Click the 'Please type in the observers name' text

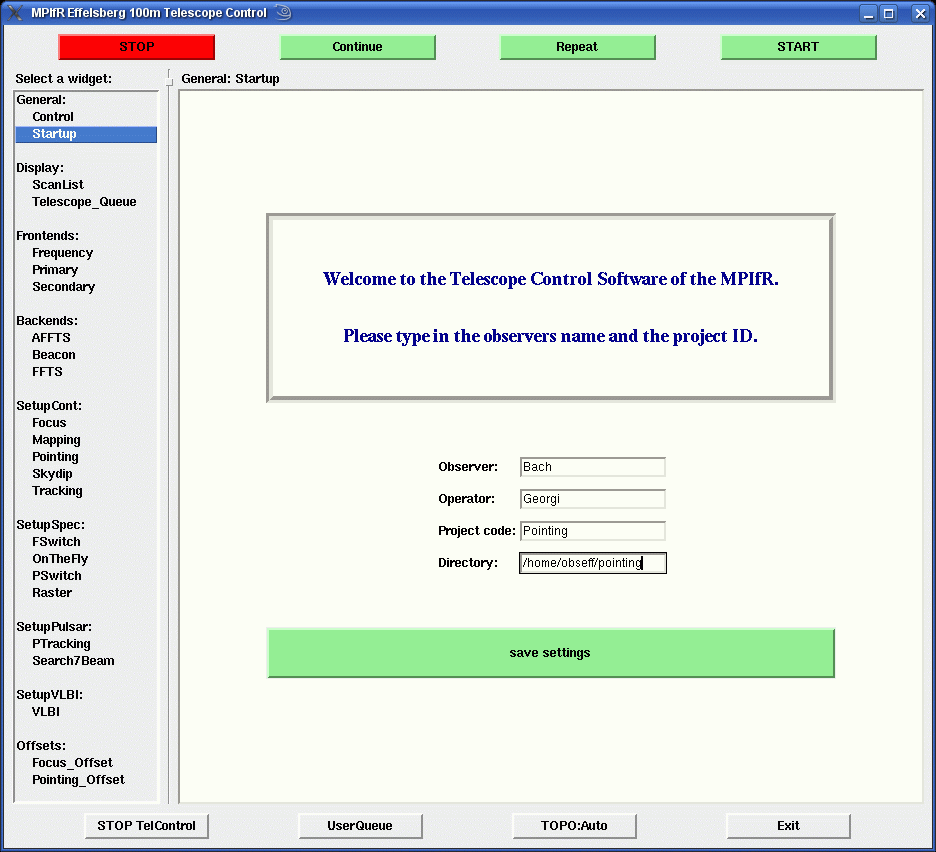550,336
